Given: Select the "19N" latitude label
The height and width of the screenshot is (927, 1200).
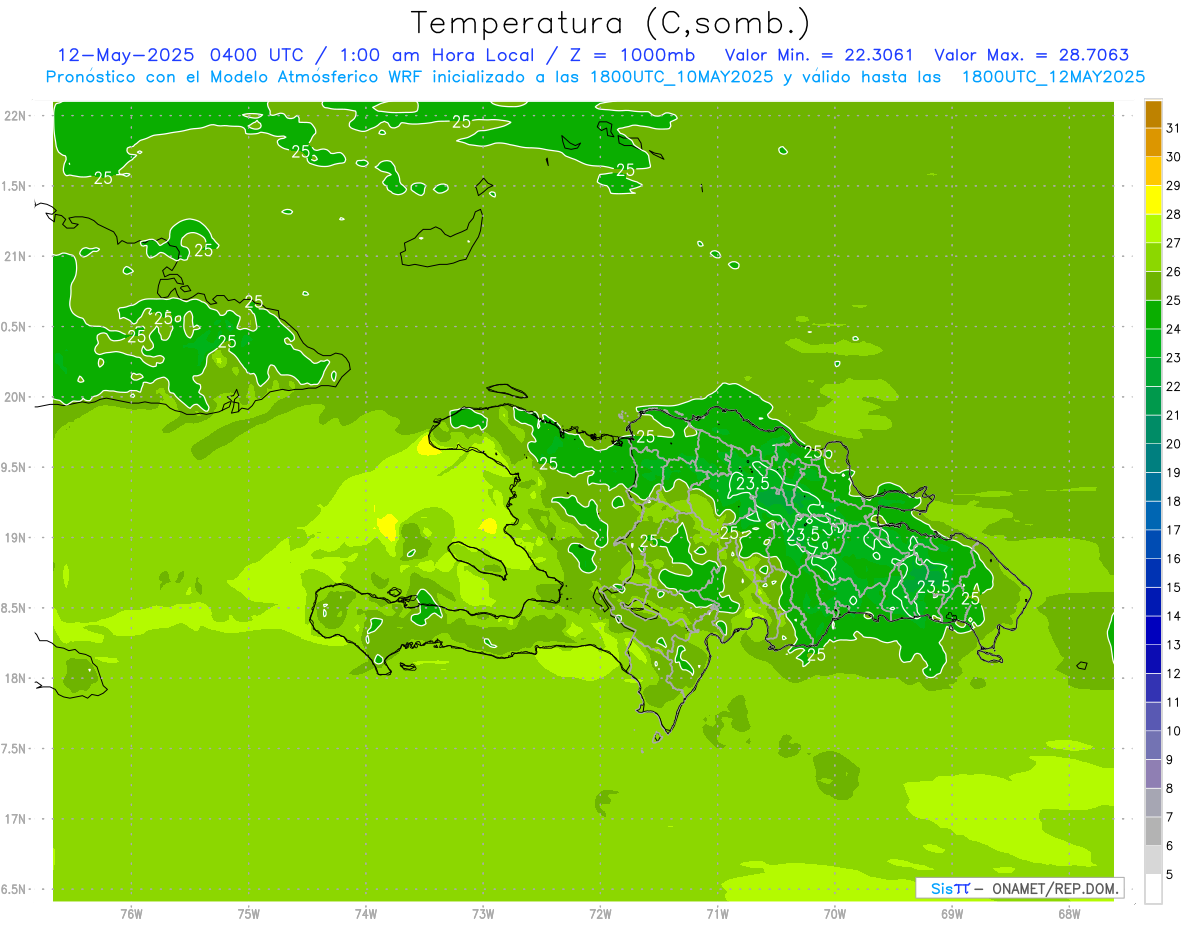Looking at the screenshot, I should (x=15, y=537).
